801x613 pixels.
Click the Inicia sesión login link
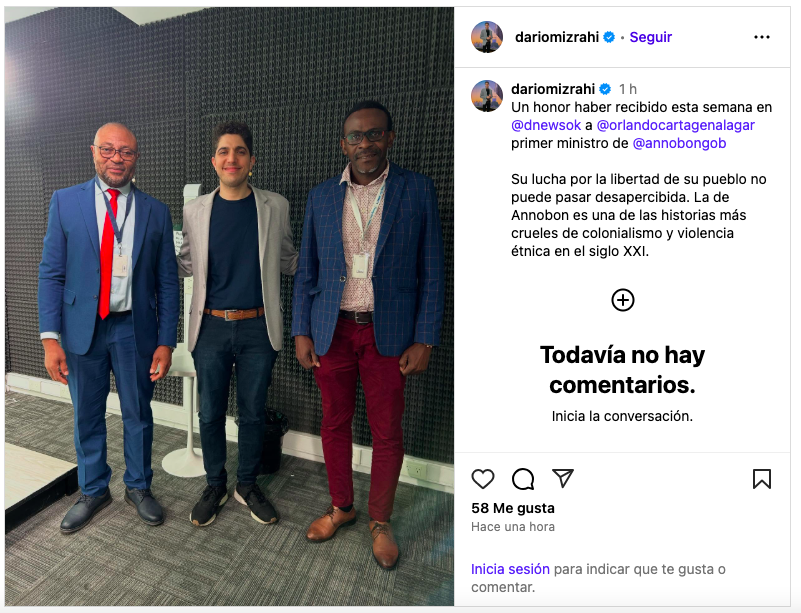pos(510,569)
